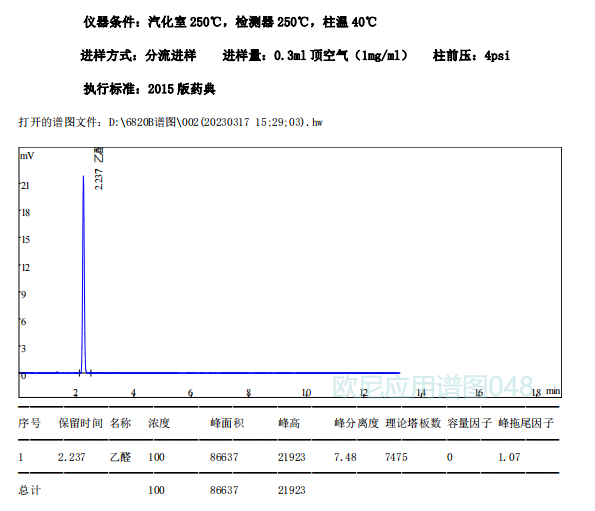Click the column header '保留时间'
Screen dimensions: 595x511
click(80, 423)
